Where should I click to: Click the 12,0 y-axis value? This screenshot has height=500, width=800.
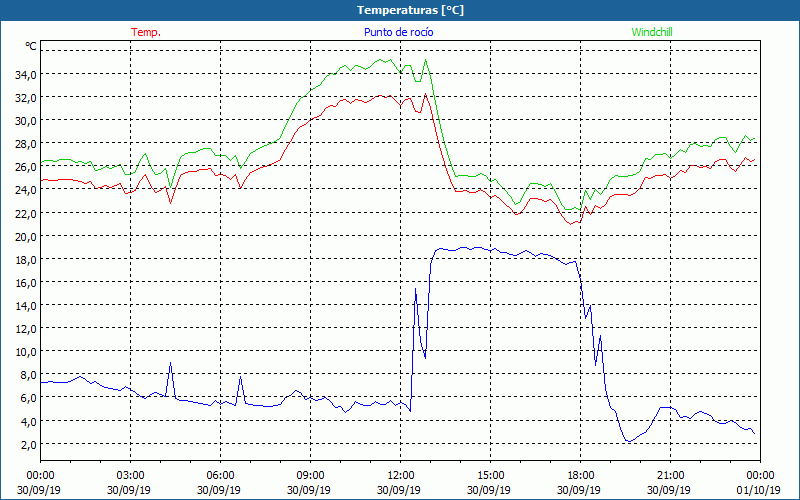pyautogui.click(x=26, y=329)
